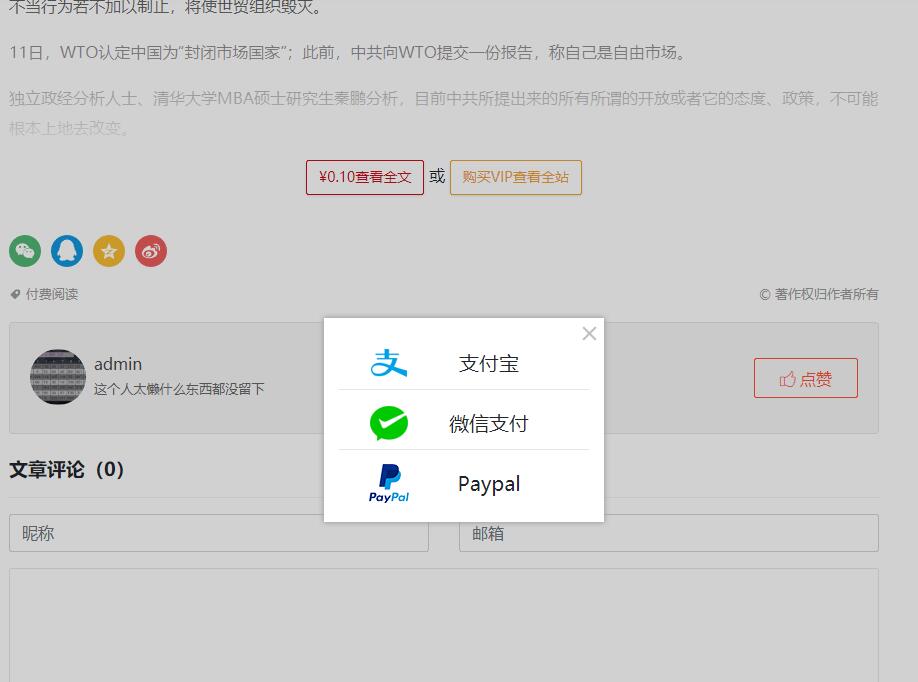Image resolution: width=918 pixels, height=682 pixels.
Task: Share article via red Weibo icon
Action: [x=151, y=251]
